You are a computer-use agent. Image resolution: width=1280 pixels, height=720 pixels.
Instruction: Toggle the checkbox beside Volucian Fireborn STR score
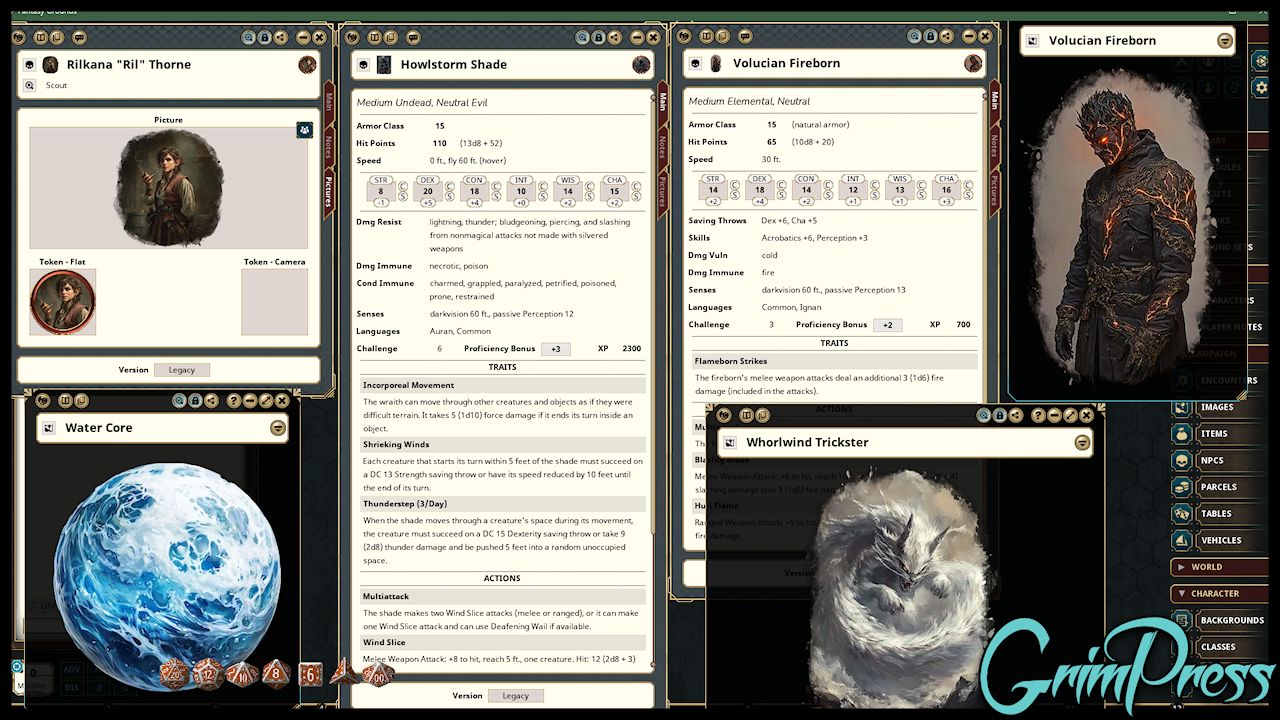pyautogui.click(x=735, y=184)
